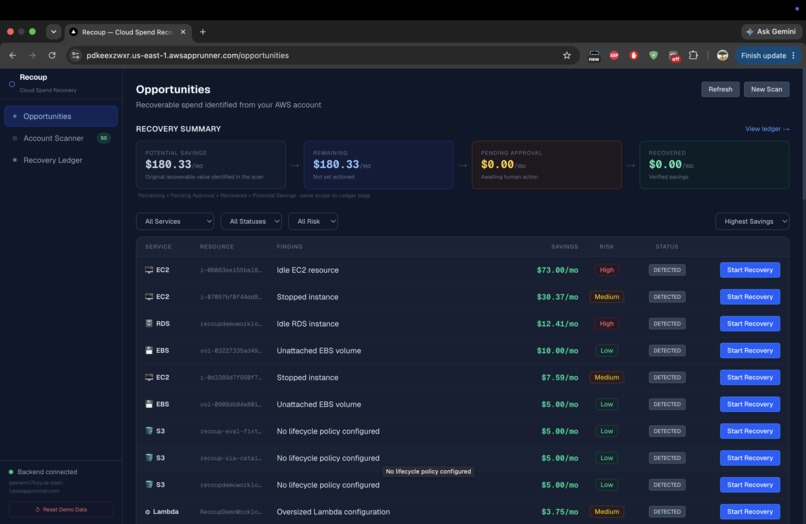Viewport: 806px width, 524px height.
Task: Open the Recovery Ledger sidebar item
Action: pos(61,160)
